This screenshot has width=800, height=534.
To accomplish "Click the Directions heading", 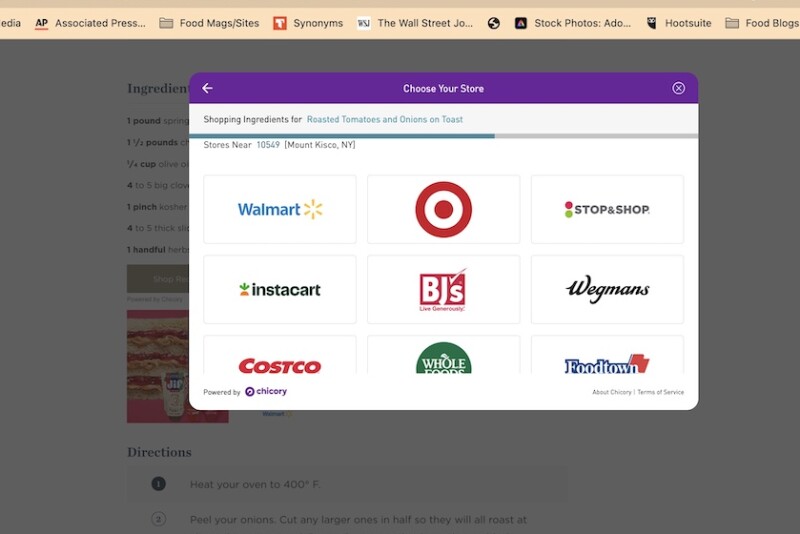I will click(159, 452).
